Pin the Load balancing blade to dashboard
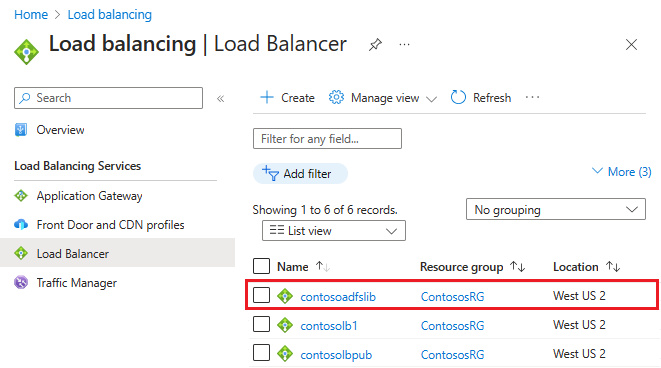Screen dimensions: 661x368 click(x=375, y=44)
